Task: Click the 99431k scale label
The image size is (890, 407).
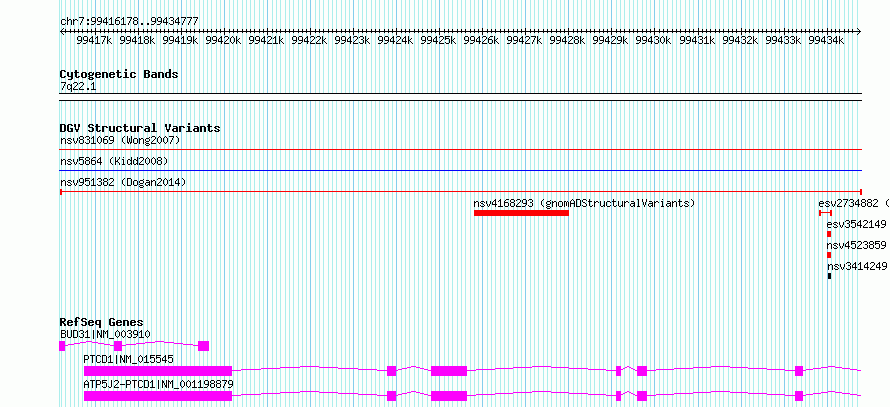Action: [x=696, y=40]
